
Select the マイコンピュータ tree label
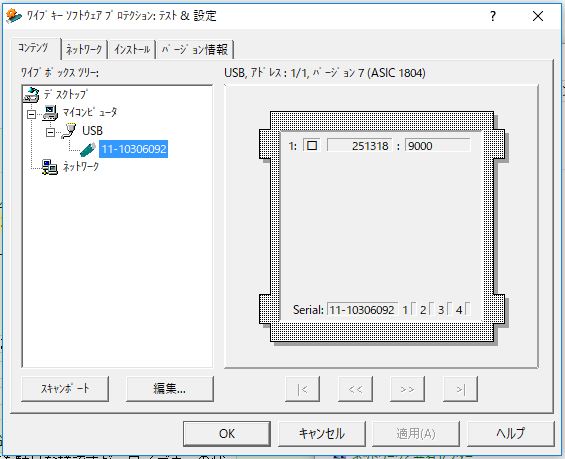90,112
